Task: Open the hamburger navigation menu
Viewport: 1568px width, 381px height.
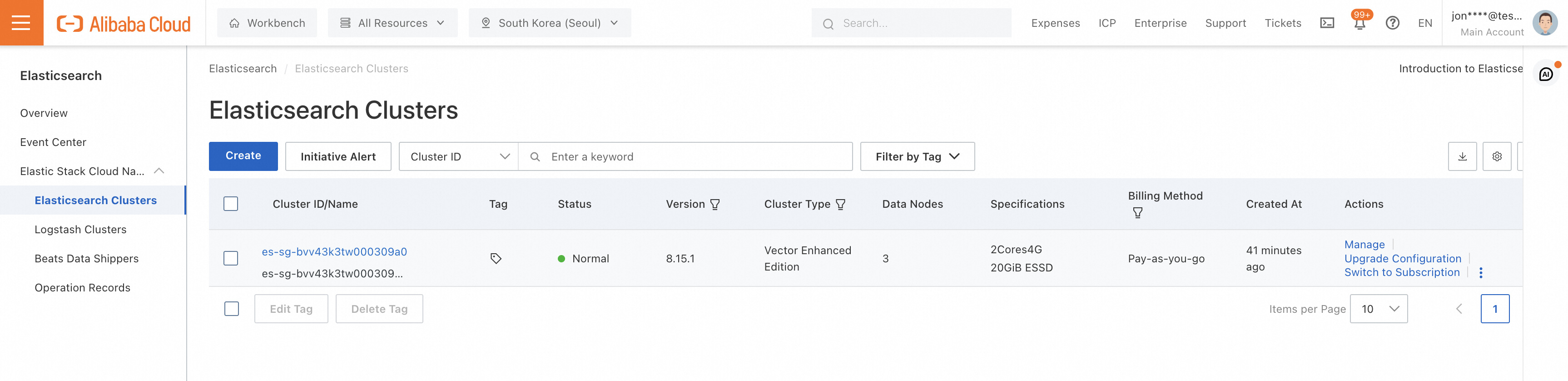Action: [21, 23]
